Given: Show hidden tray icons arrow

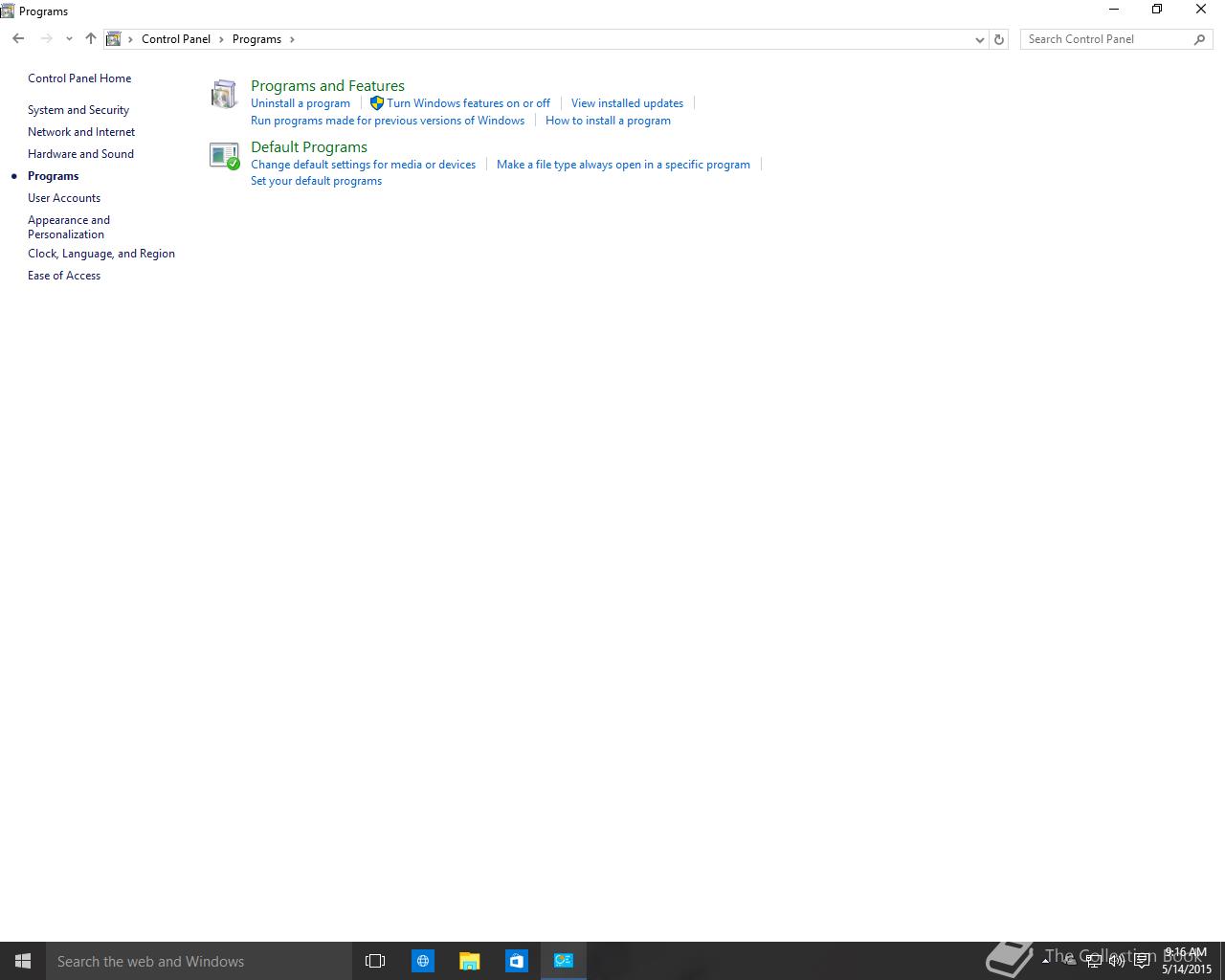Looking at the screenshot, I should 1046,961.
